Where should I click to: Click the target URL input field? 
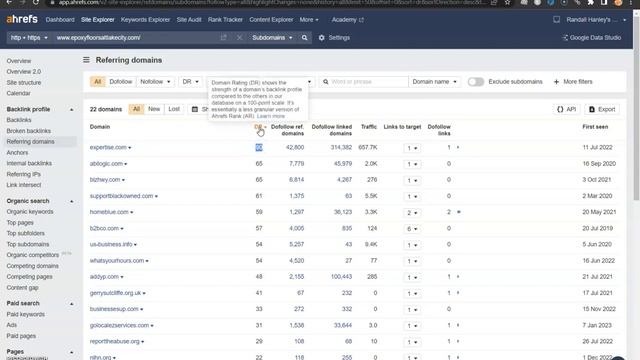point(137,38)
